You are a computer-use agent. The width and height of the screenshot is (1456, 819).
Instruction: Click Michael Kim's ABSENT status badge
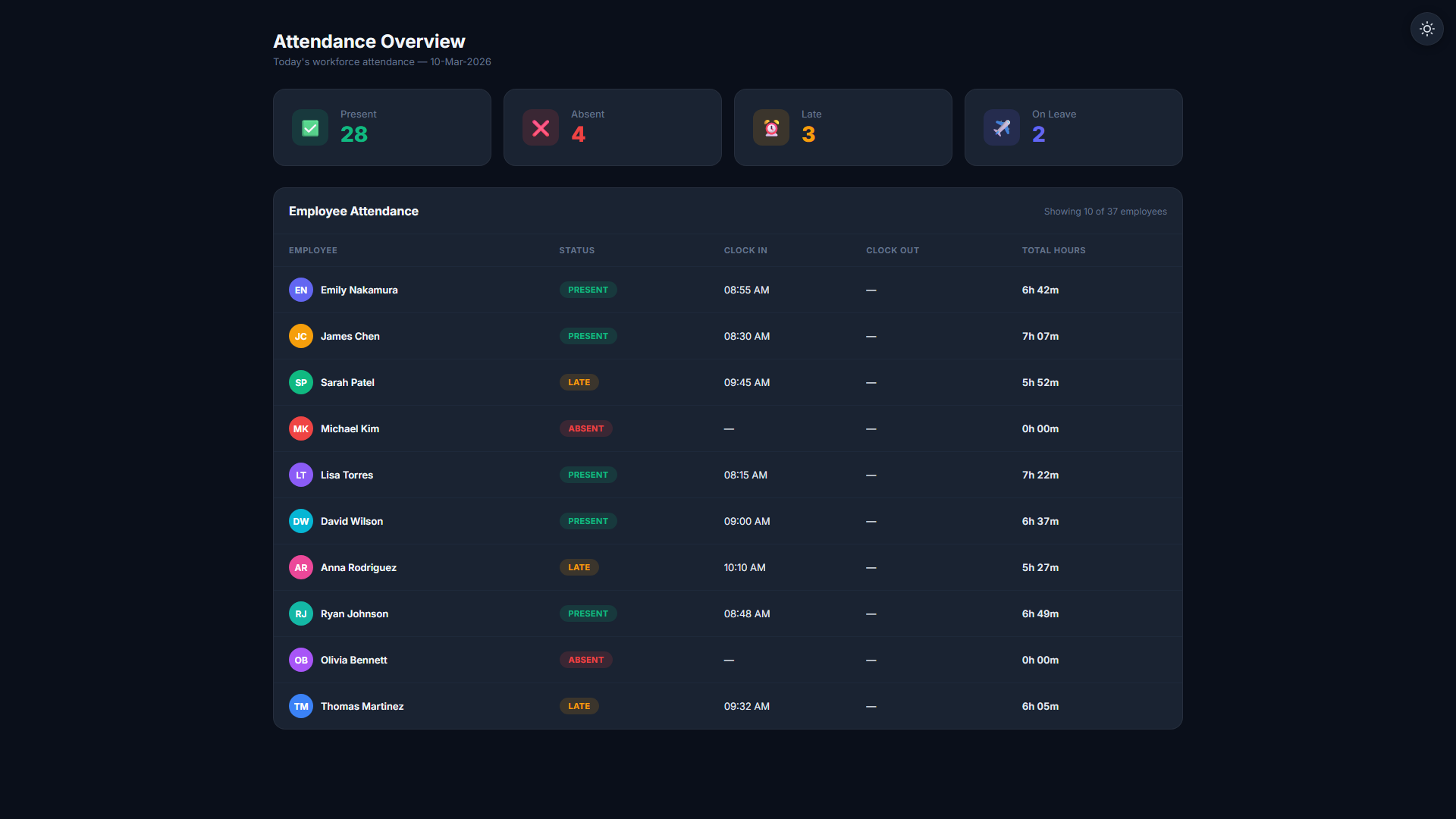click(586, 428)
